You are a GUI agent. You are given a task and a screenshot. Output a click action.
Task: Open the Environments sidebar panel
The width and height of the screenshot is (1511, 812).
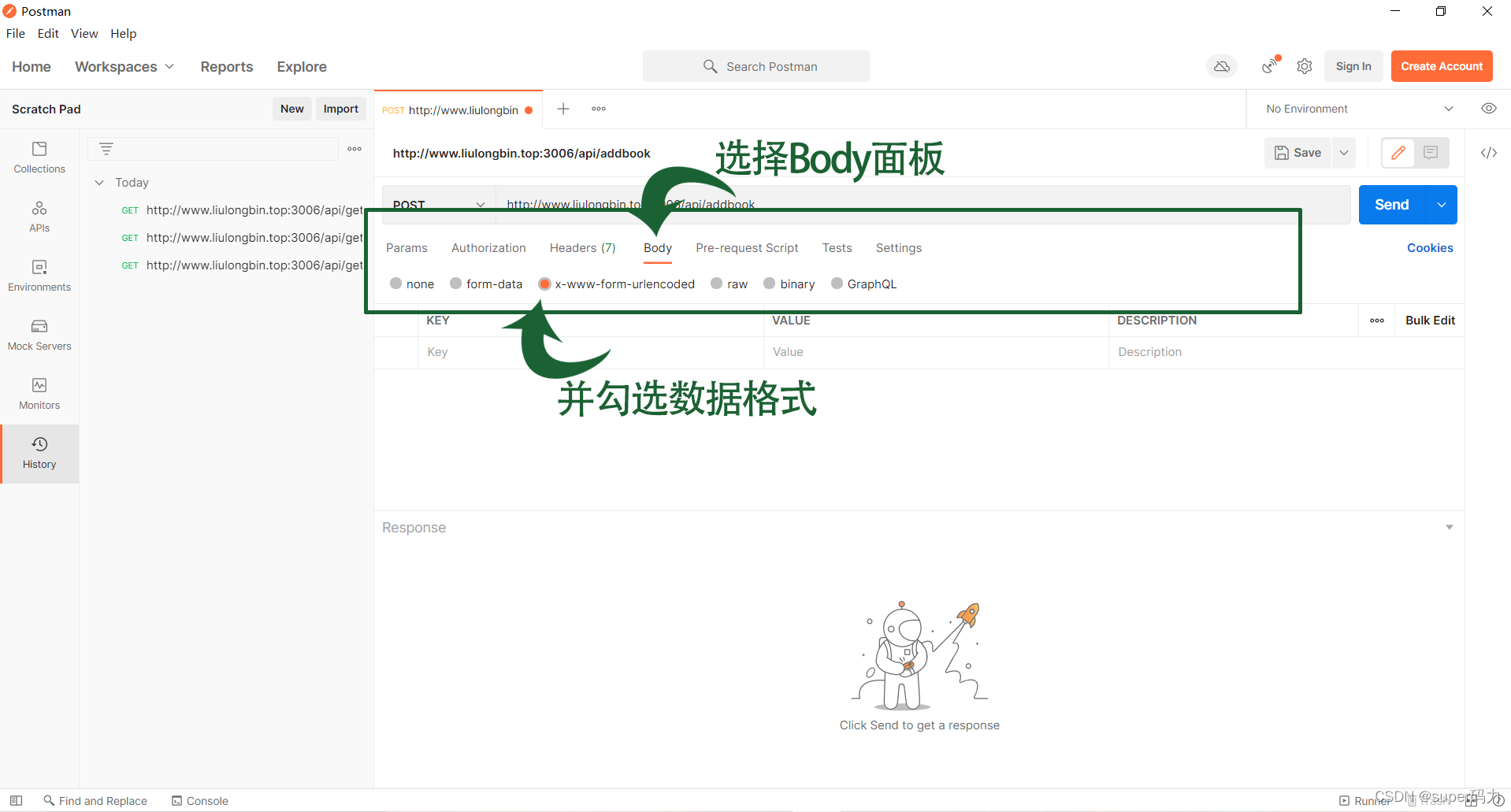click(x=39, y=276)
